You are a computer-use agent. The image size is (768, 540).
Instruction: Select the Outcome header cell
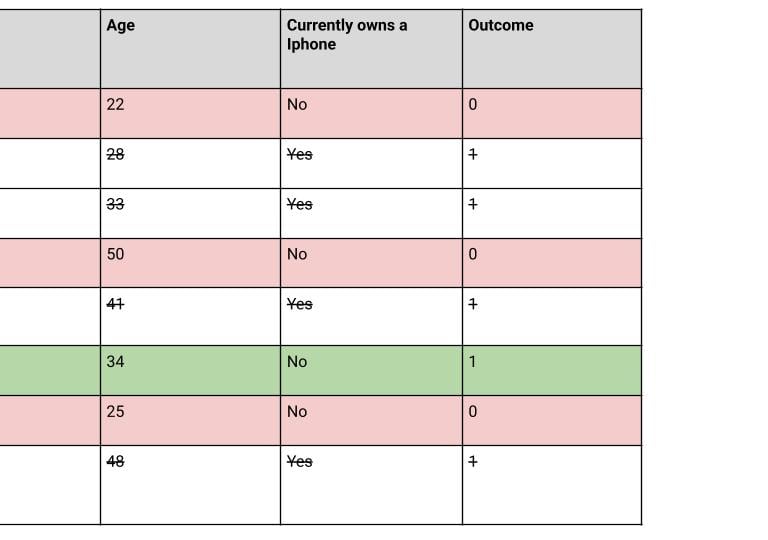pyautogui.click(x=552, y=49)
